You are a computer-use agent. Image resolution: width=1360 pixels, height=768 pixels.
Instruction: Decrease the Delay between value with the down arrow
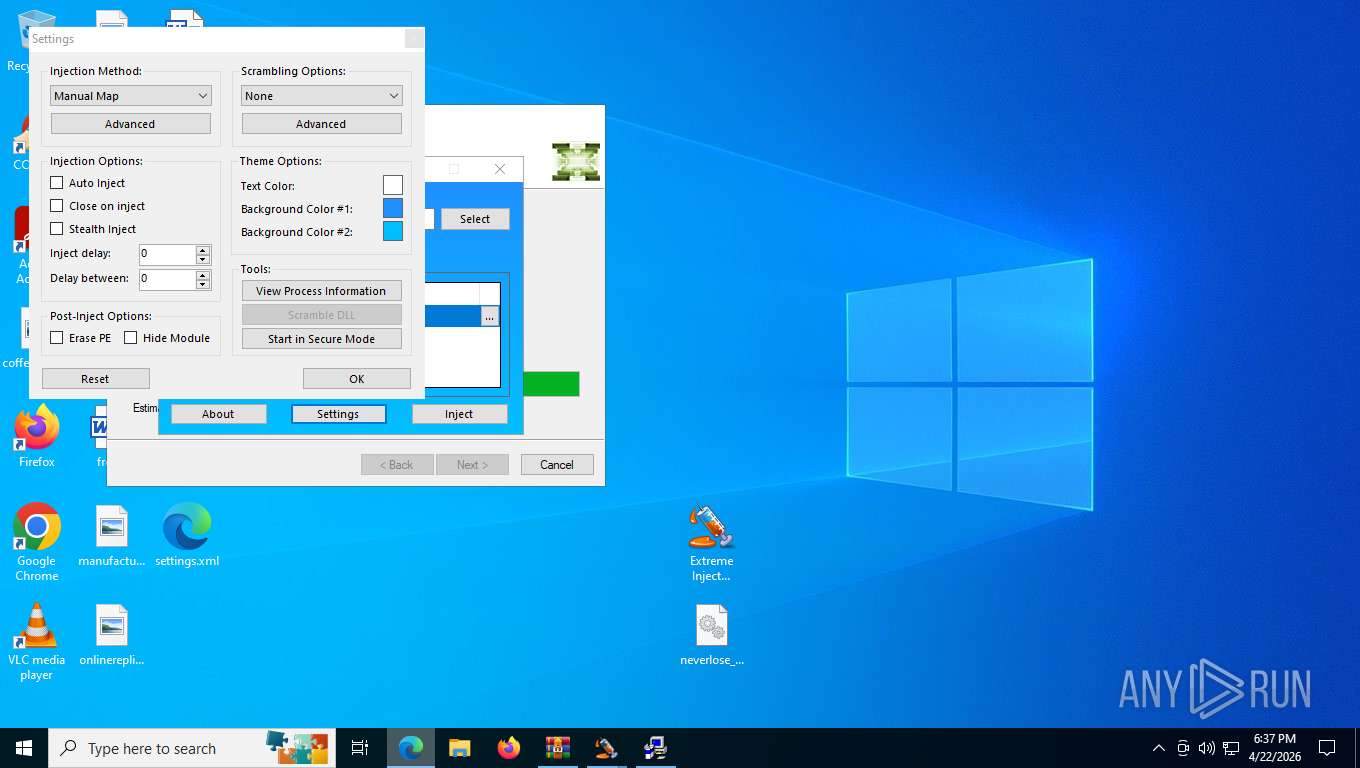203,285
